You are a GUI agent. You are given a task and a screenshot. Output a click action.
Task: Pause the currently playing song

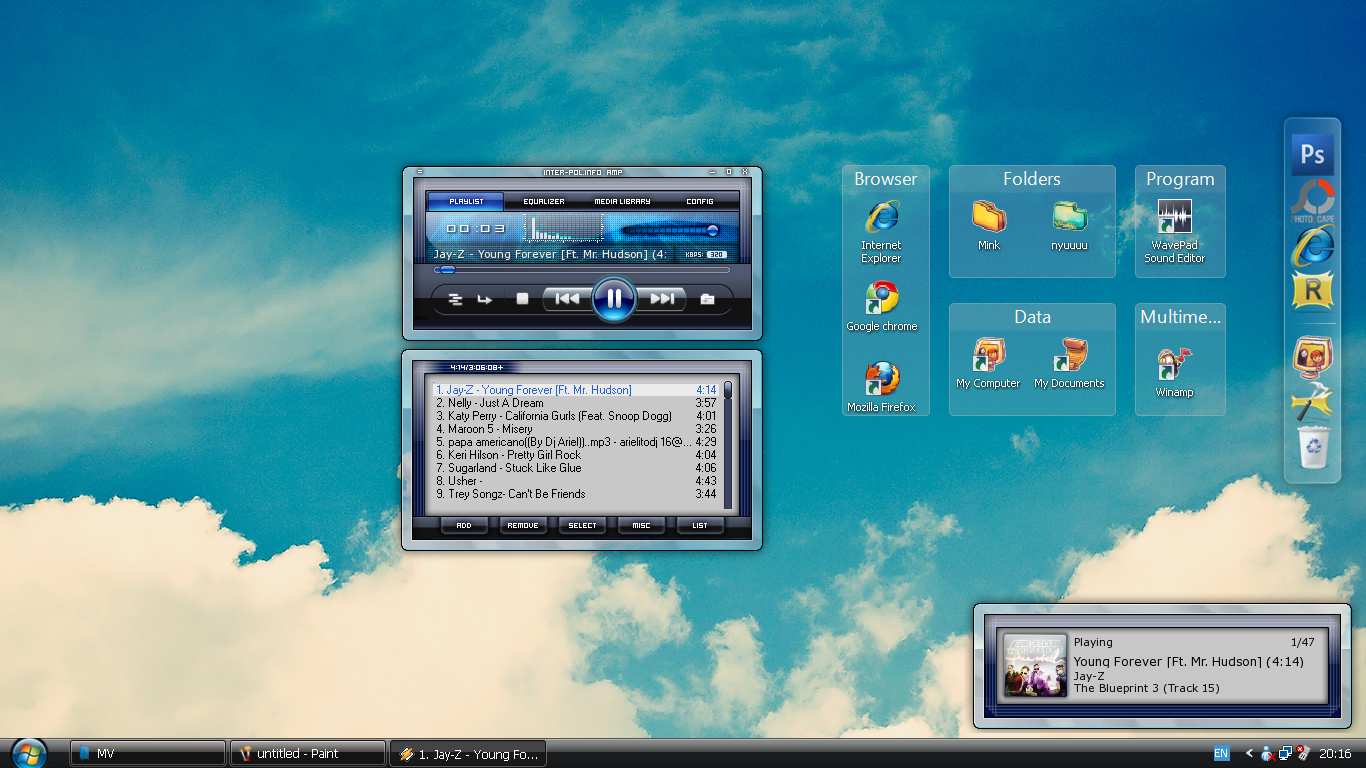point(614,298)
